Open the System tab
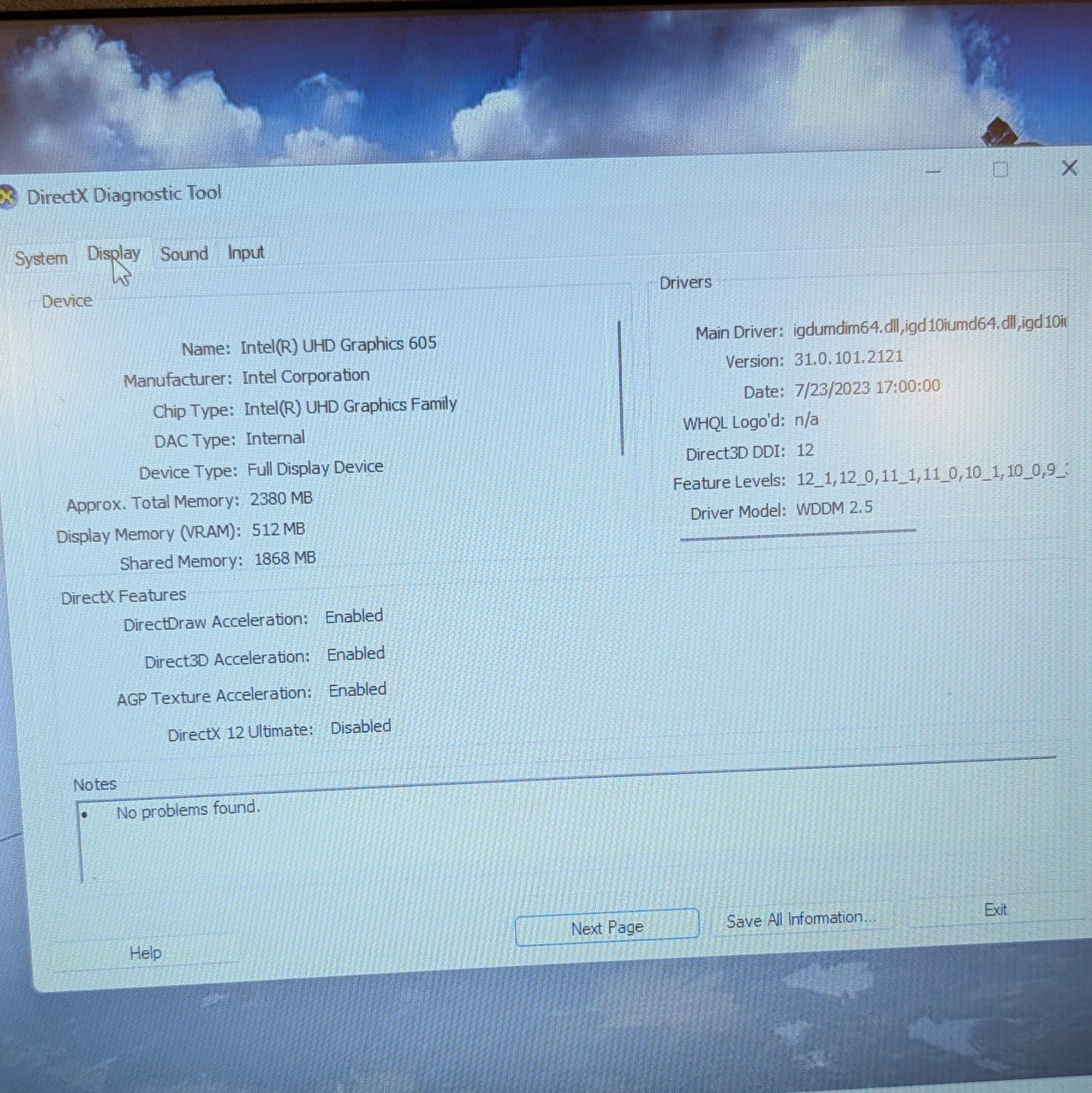The height and width of the screenshot is (1093, 1092). [x=41, y=259]
